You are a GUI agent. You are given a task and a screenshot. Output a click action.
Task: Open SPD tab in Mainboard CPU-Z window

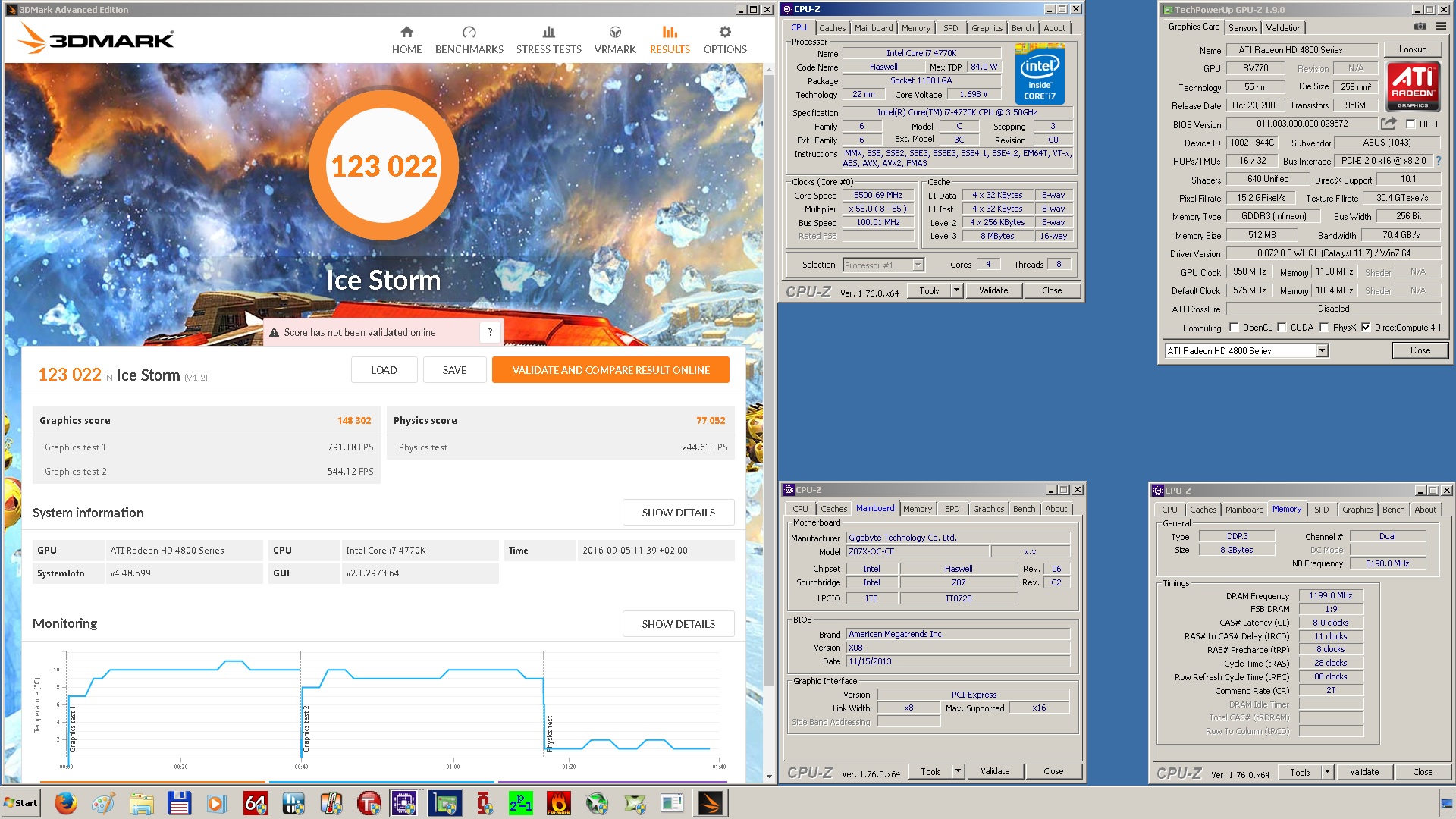(952, 509)
